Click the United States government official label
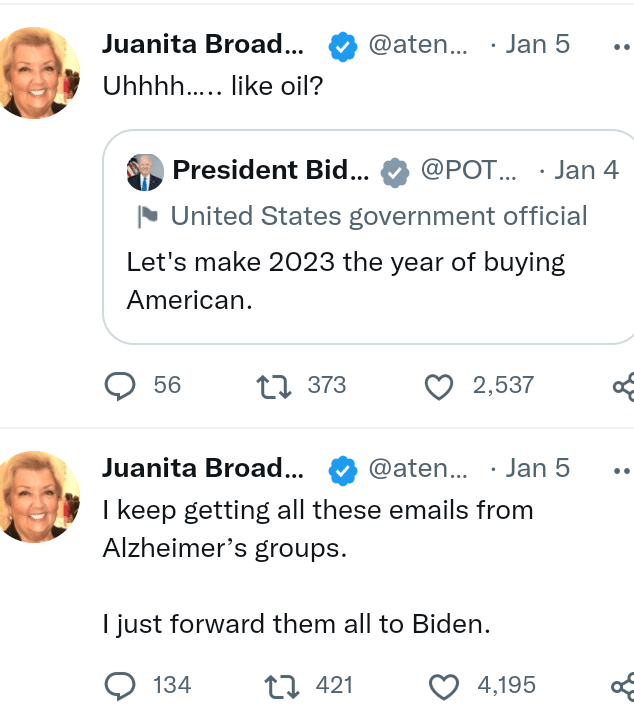The image size is (634, 724). (379, 216)
